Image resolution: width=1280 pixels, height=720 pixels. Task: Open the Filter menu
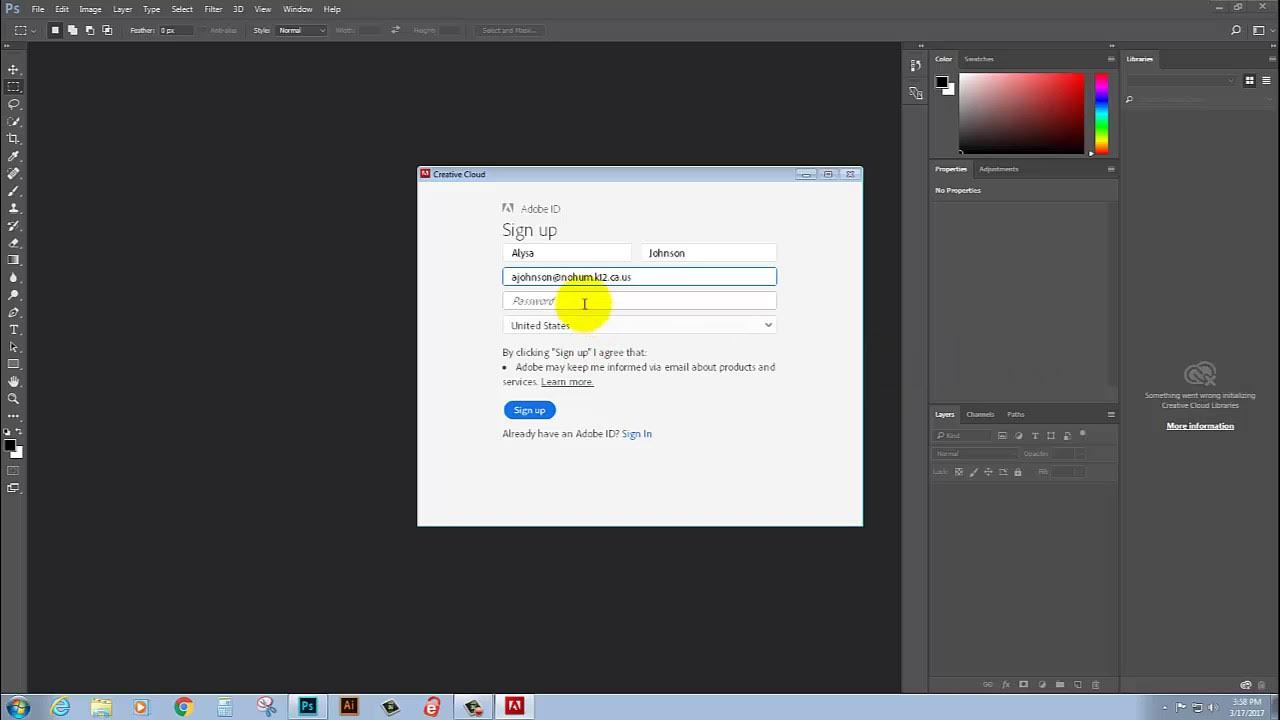[x=213, y=9]
